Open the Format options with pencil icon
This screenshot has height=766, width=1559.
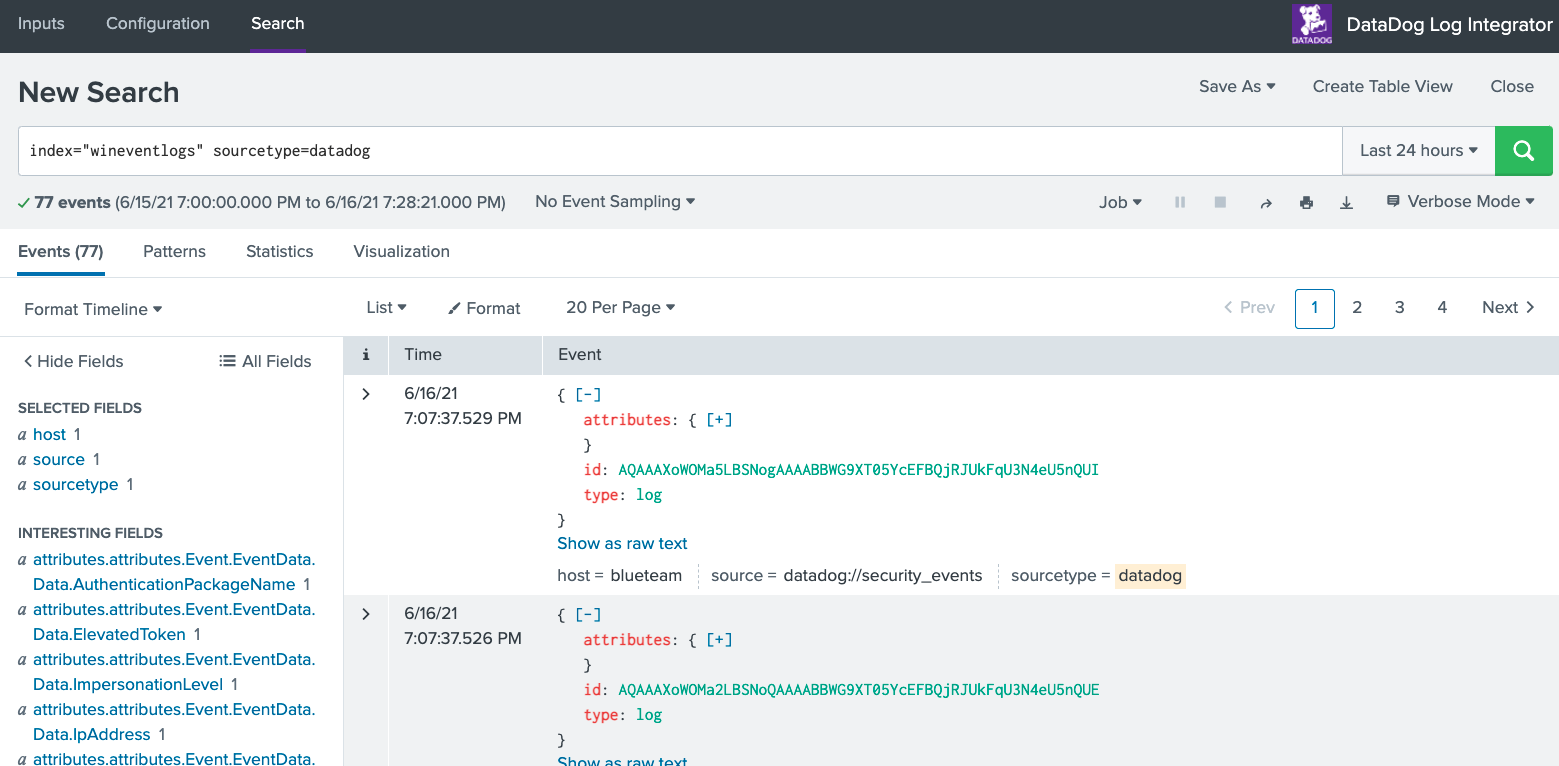coord(484,308)
